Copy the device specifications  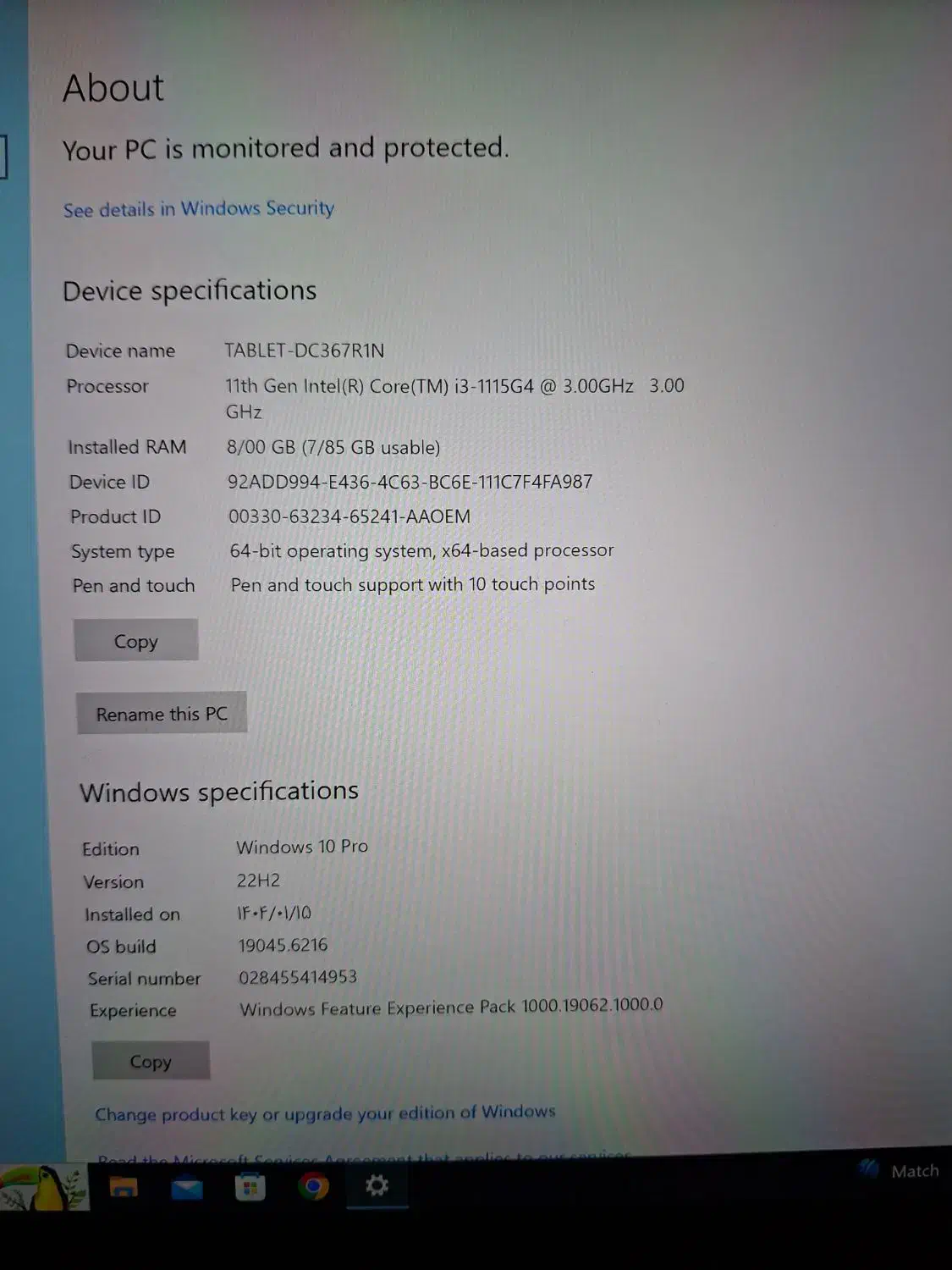click(136, 641)
